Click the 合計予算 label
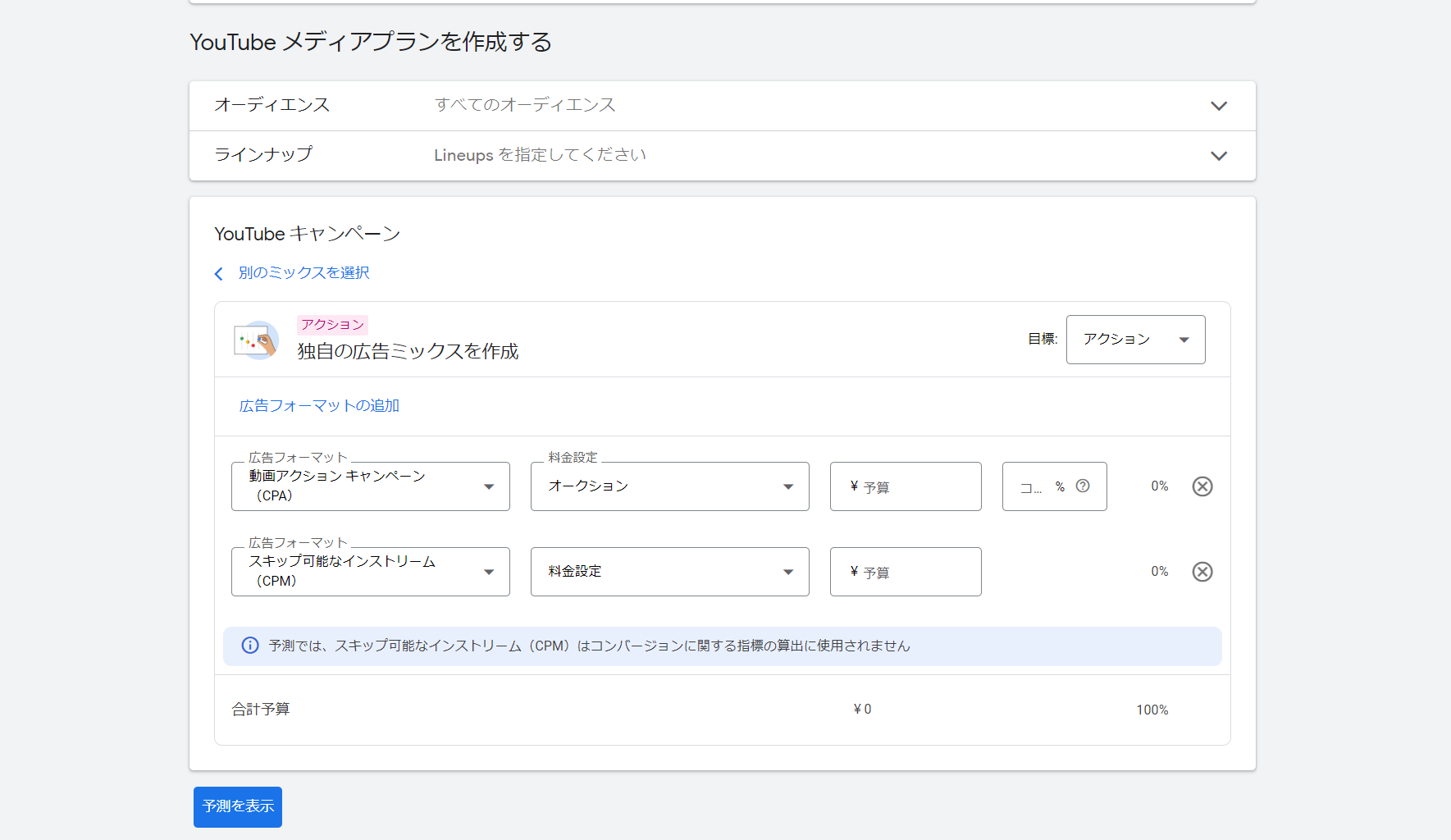Viewport: 1451px width, 840px height. coord(261,709)
